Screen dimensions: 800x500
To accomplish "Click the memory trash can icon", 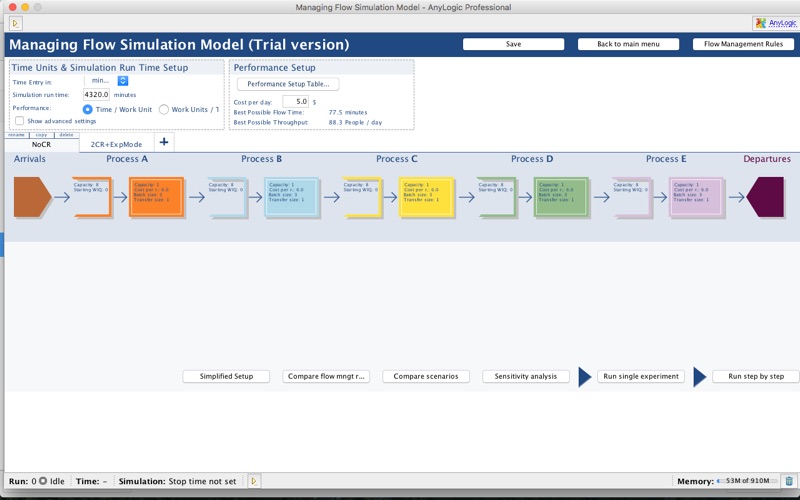I will tap(789, 481).
